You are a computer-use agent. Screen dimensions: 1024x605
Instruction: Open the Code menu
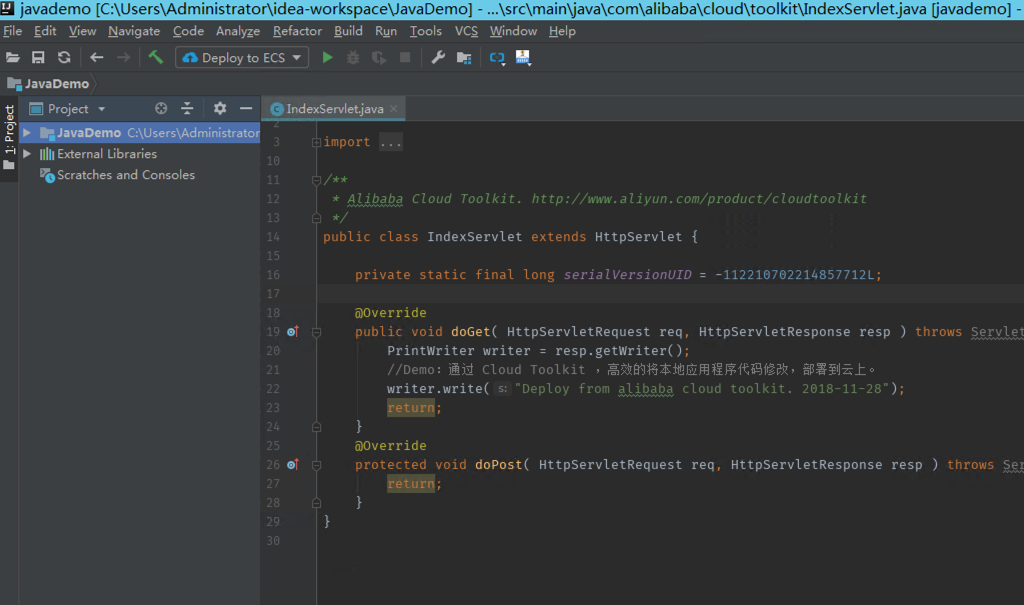click(188, 31)
